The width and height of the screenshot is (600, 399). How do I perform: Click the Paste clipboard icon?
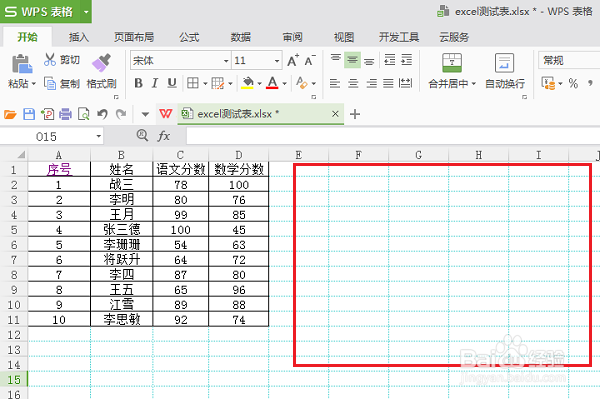point(22,64)
